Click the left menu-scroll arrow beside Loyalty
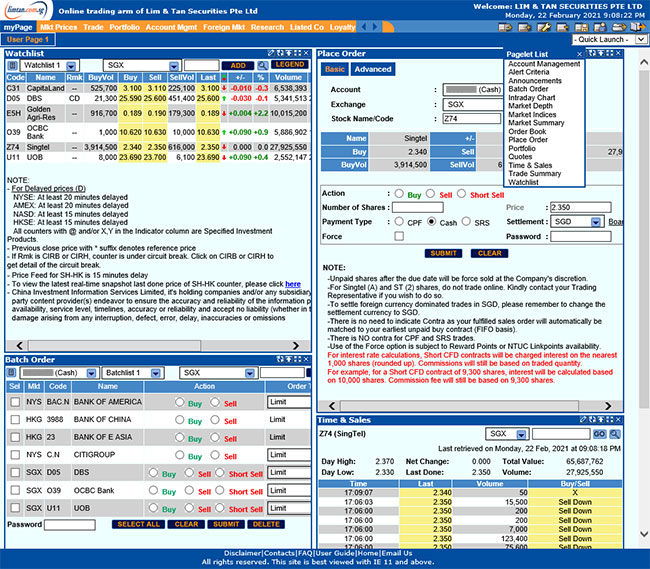 click(x=364, y=27)
